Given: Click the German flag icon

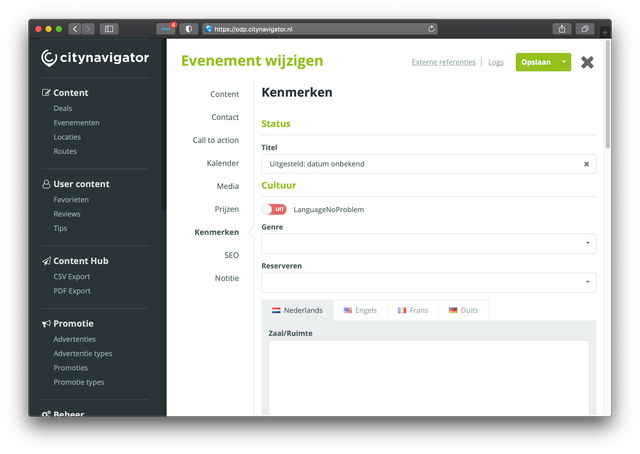Looking at the screenshot, I should click(453, 310).
